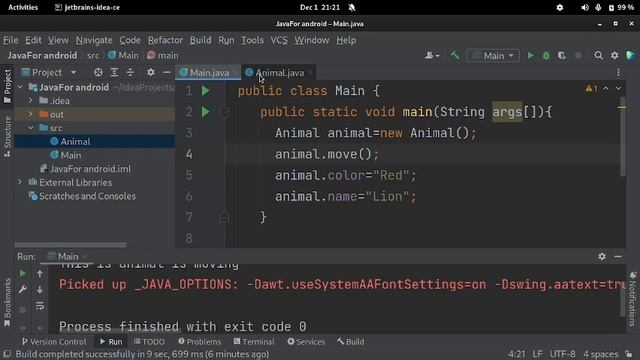Open Terminal tool window
Image resolution: width=640 pixels, height=360 pixels.
pyautogui.click(x=254, y=342)
